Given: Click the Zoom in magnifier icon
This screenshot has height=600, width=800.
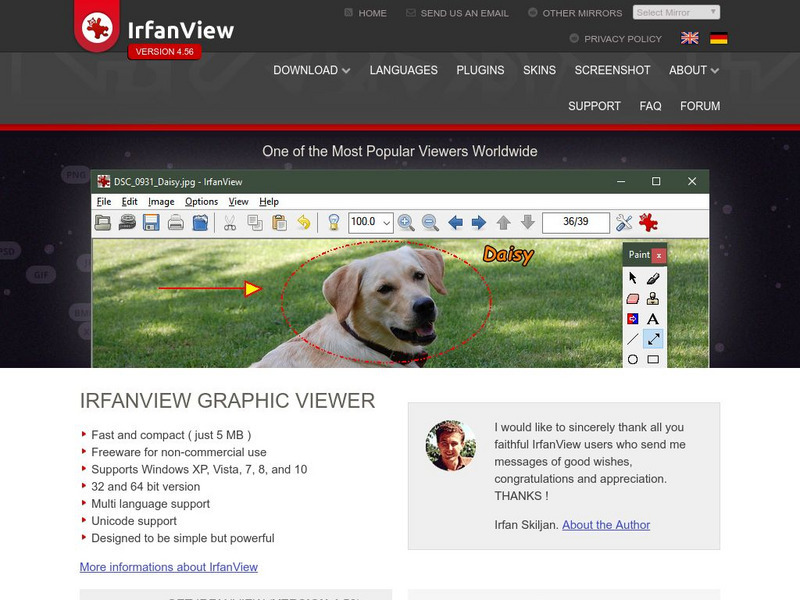Looking at the screenshot, I should coord(406,222).
